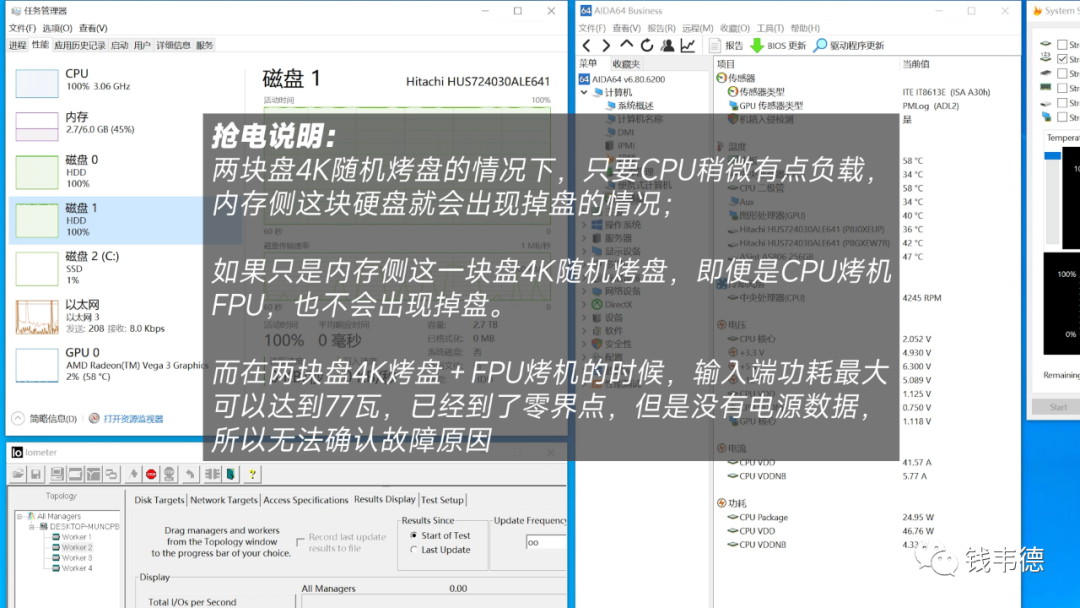New network worker icon in Iometer

coord(93,474)
